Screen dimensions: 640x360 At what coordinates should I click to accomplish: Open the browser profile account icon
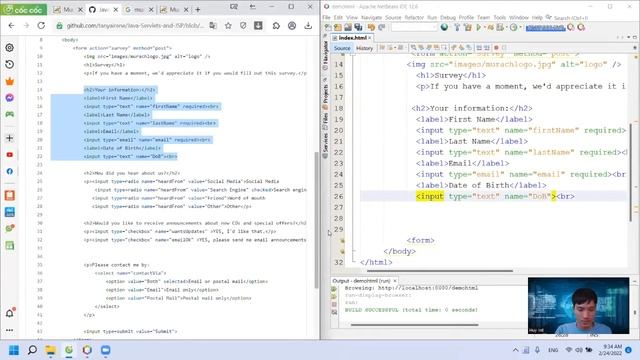click(x=292, y=25)
